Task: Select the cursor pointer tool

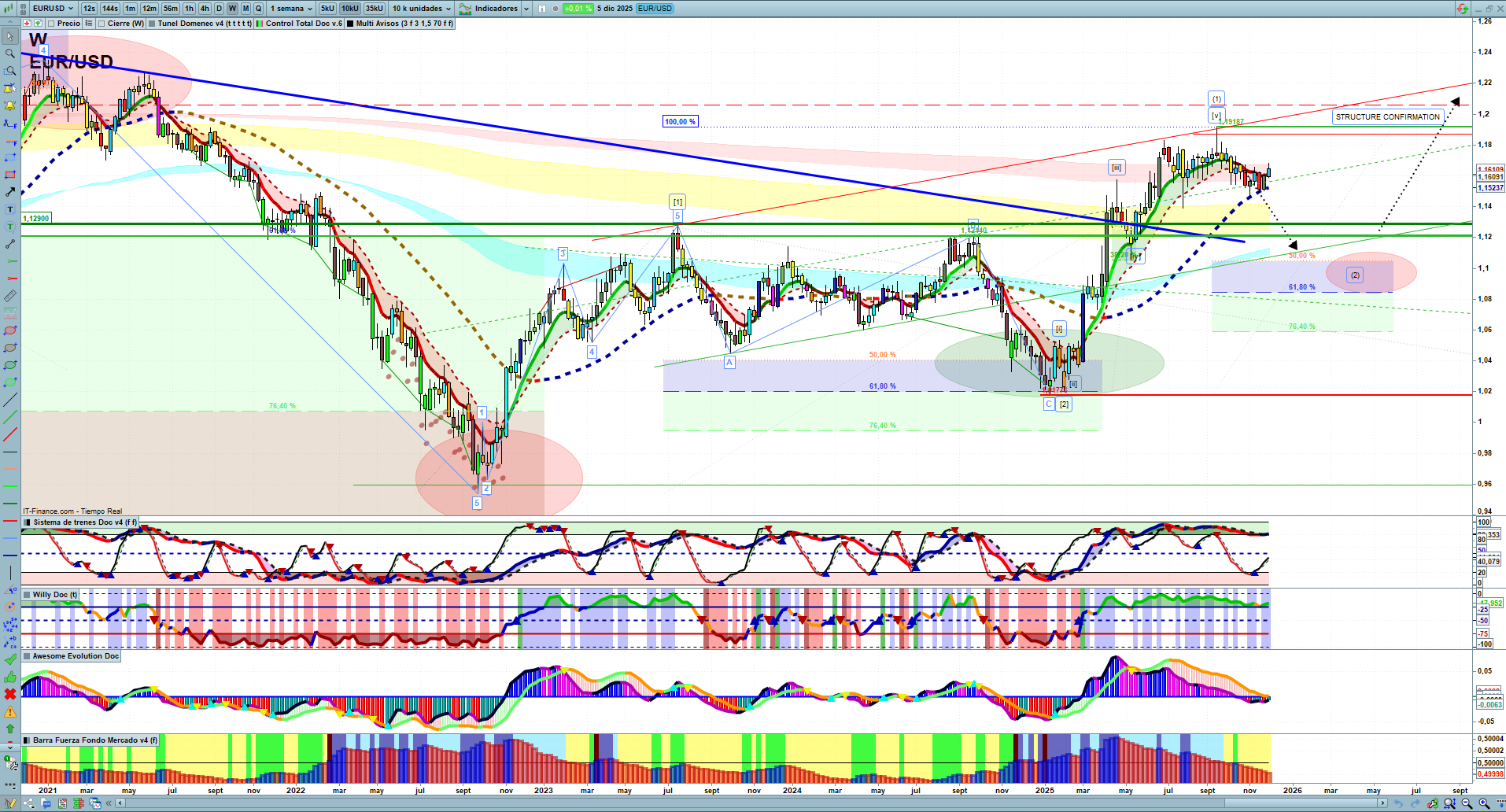Action: (x=10, y=36)
